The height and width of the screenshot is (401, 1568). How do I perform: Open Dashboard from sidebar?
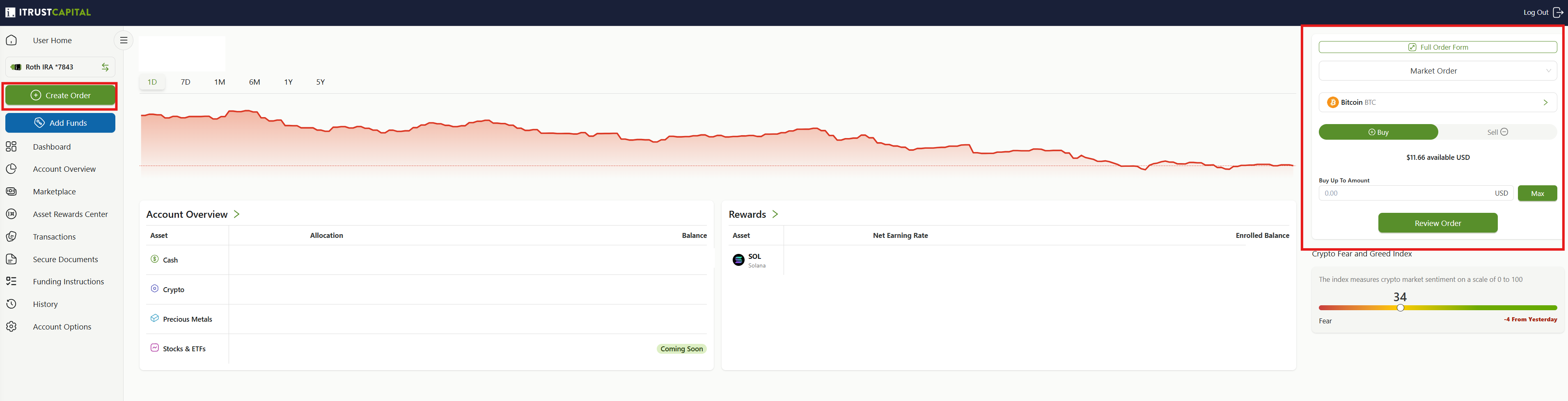(52, 147)
